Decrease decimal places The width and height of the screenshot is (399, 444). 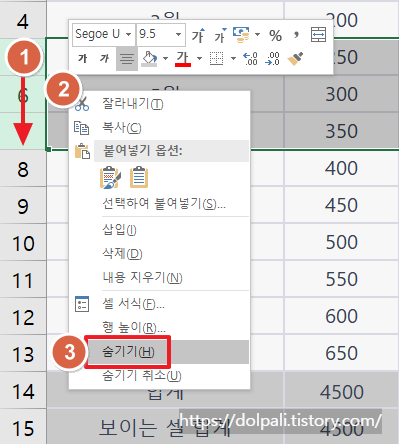pos(272,59)
